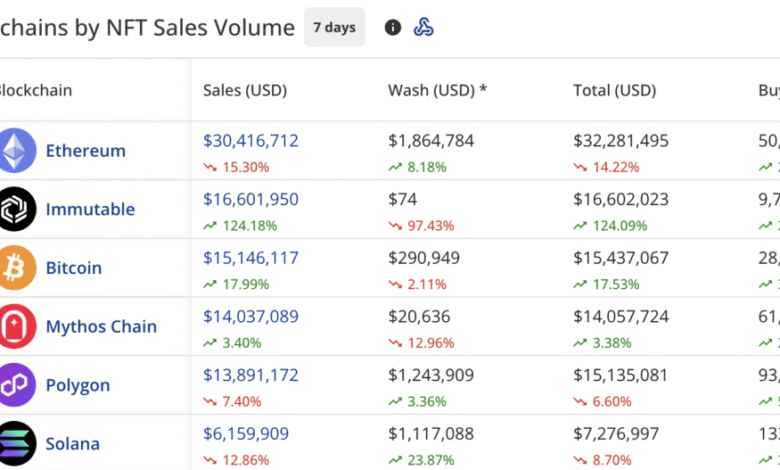Select Ethereum wash value $1,864,784
Screen dimensions: 780x470
[x=431, y=141]
